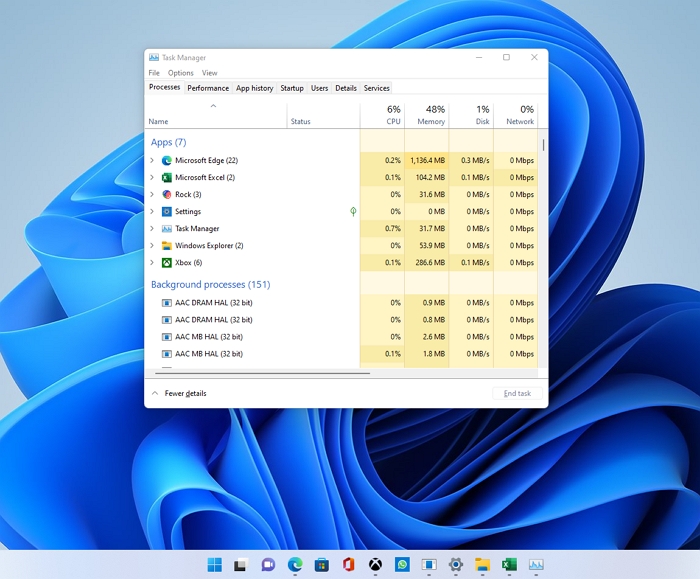The image size is (700, 579).
Task: Open Office app from the taskbar
Action: tap(349, 565)
